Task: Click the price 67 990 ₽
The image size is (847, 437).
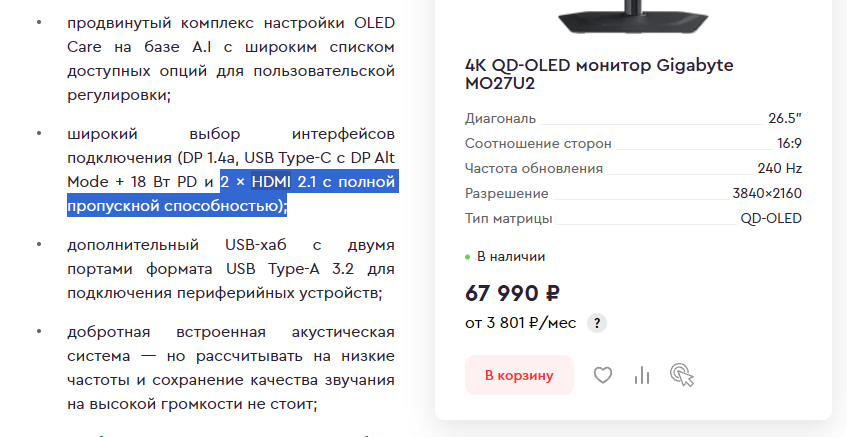Action: point(512,293)
